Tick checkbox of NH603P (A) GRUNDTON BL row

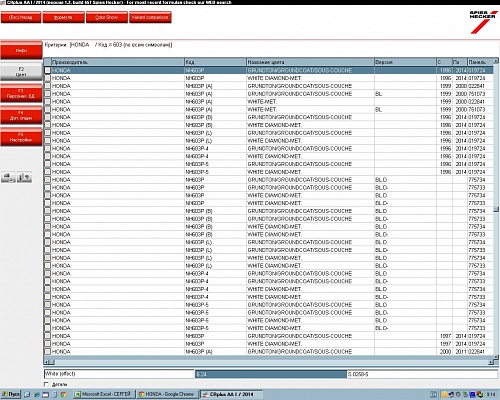[x=48, y=94]
